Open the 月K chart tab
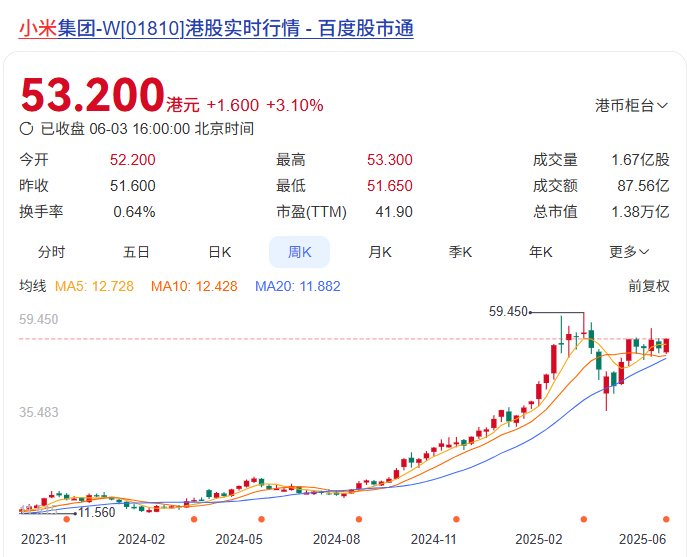The height and width of the screenshot is (557, 687). click(380, 252)
